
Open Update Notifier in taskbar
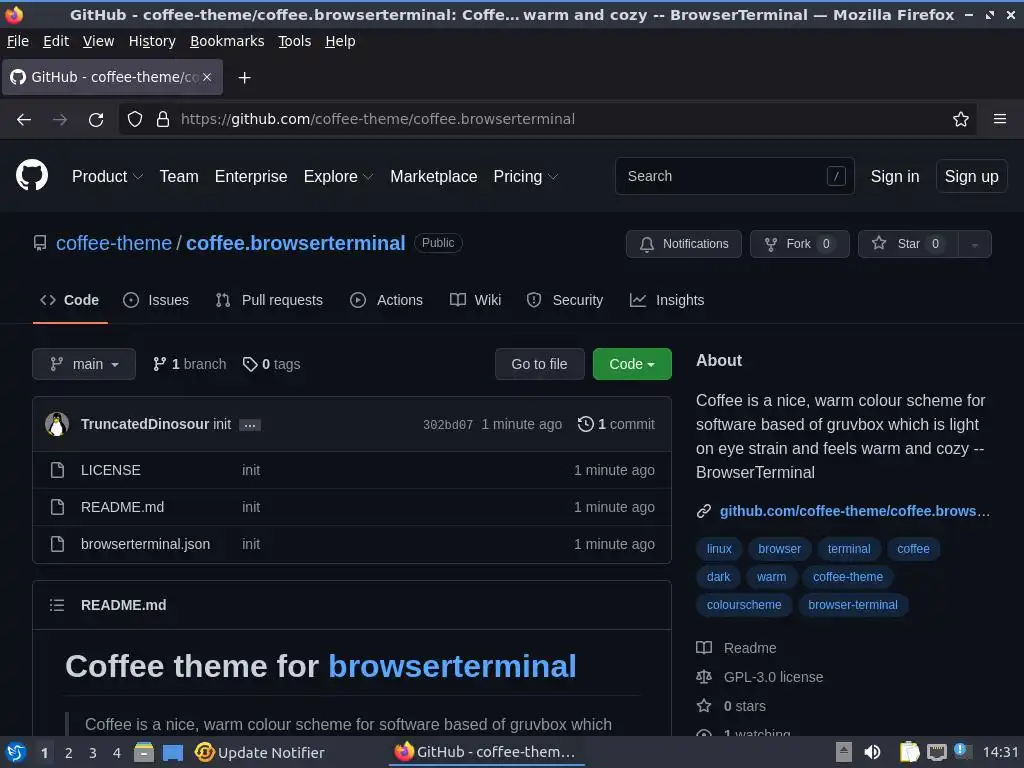click(259, 752)
